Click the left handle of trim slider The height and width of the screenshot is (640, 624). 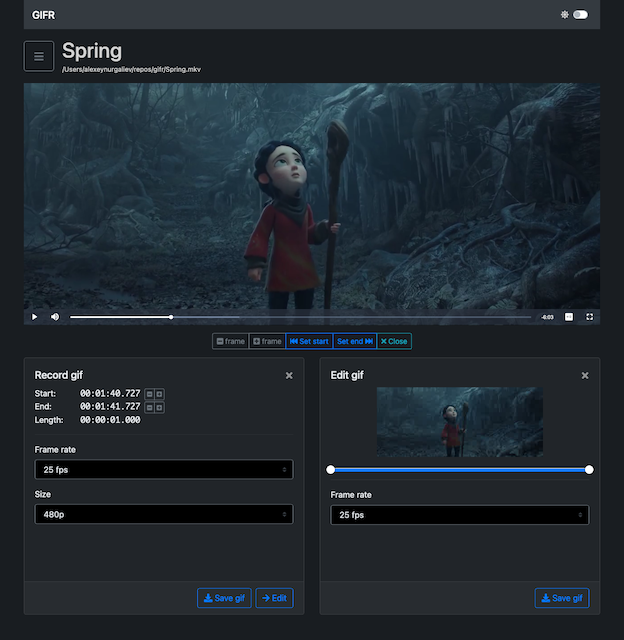click(331, 470)
